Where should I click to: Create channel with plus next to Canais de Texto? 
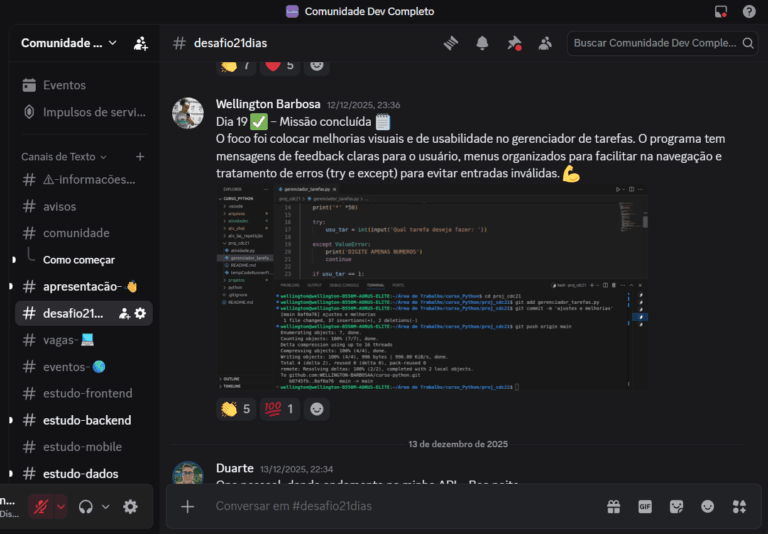[140, 157]
